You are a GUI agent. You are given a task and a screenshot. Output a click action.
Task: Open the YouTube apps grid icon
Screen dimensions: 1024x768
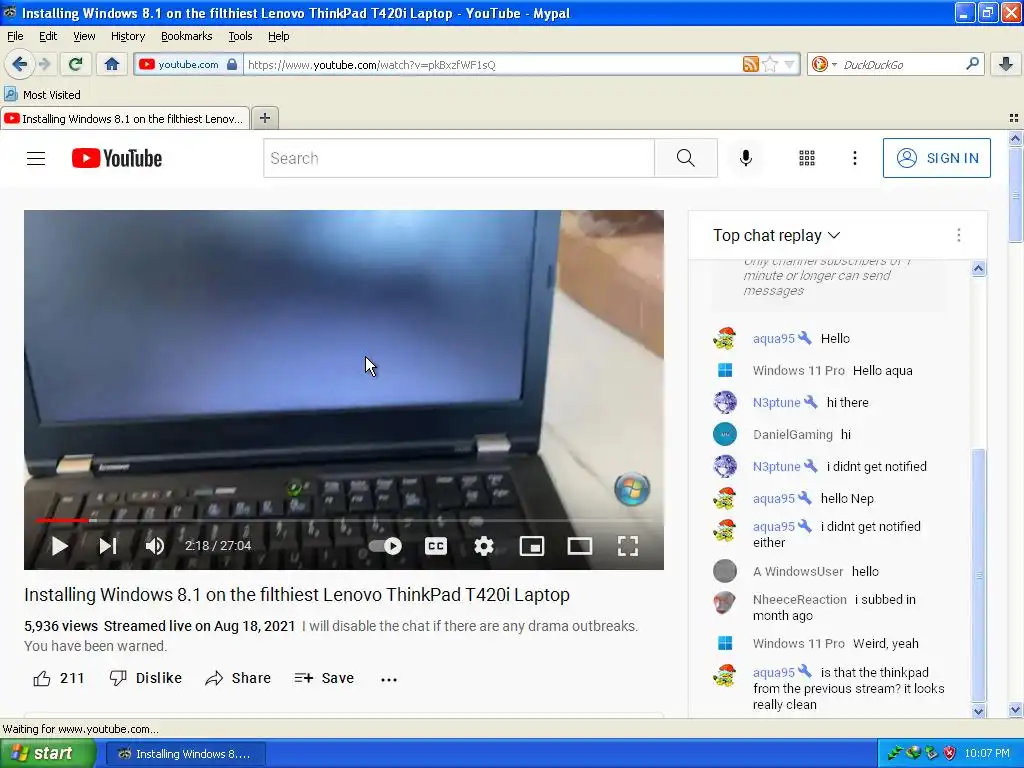[807, 158]
